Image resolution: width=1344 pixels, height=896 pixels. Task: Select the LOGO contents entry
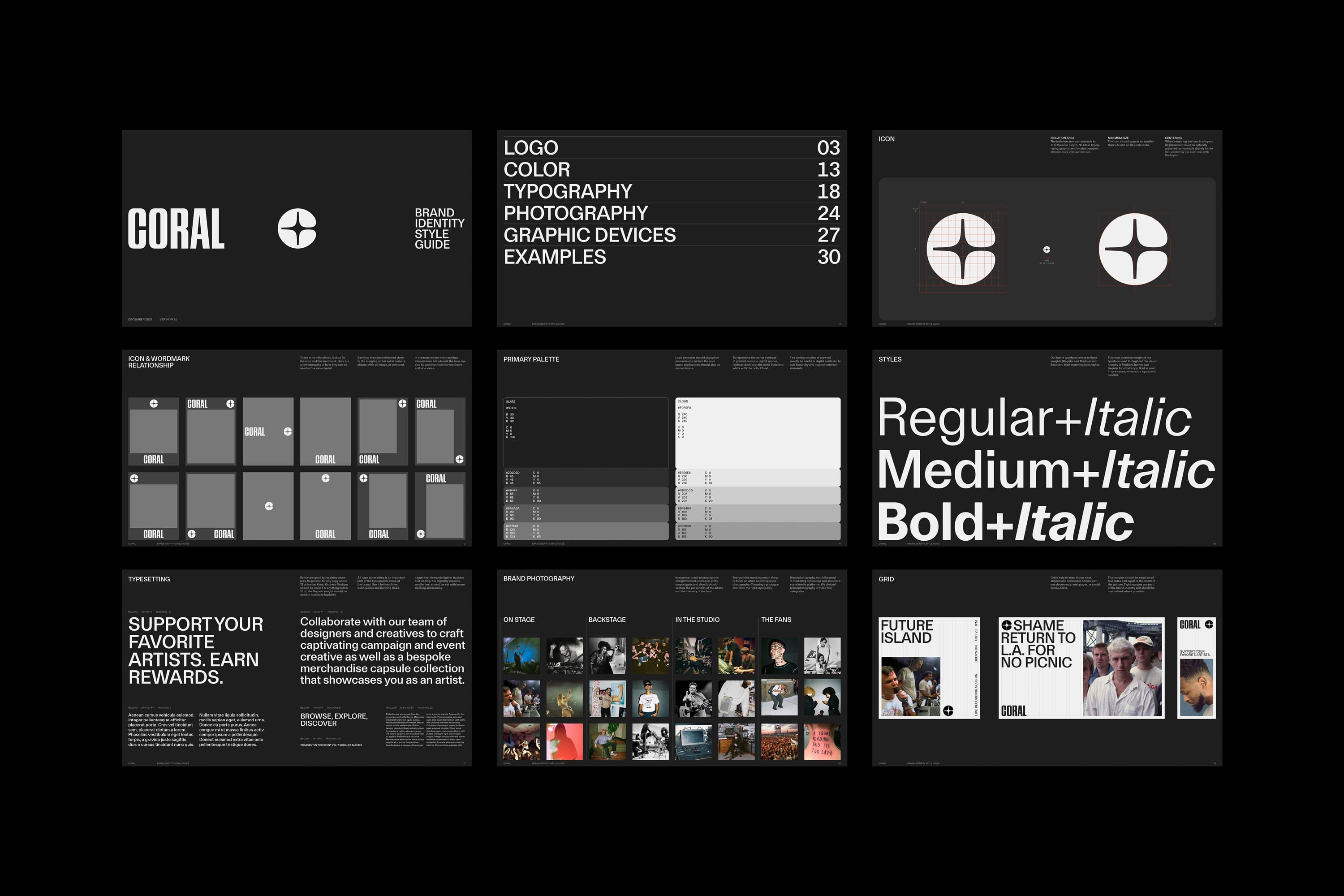coord(531,147)
